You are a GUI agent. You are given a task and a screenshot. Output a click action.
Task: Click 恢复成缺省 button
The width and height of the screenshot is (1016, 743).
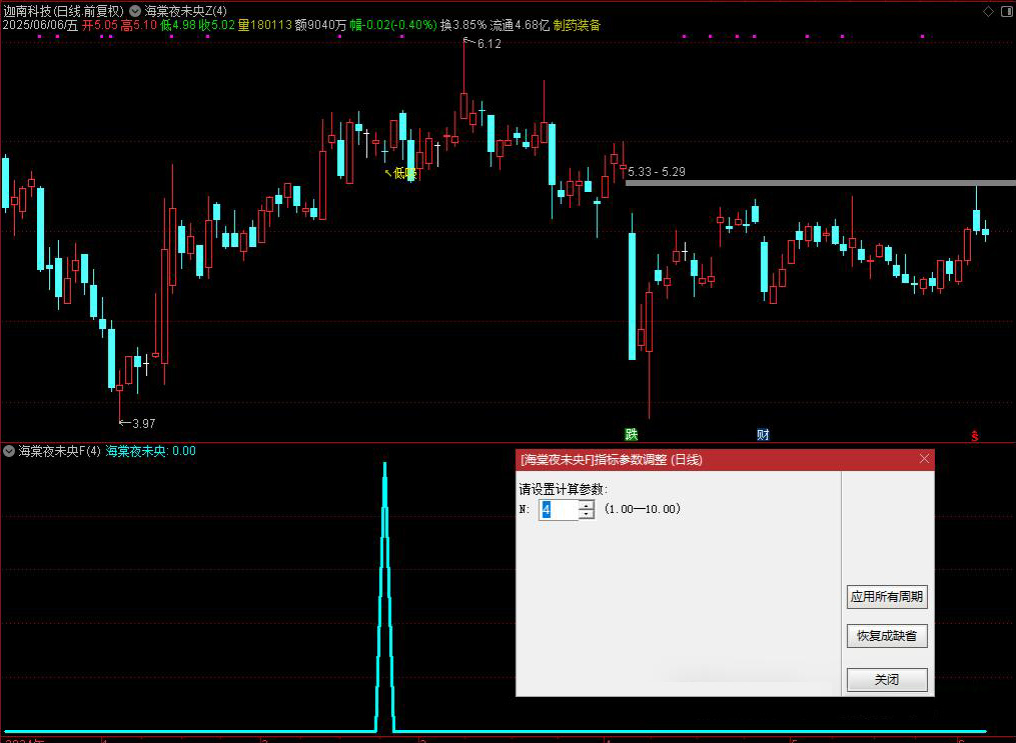pos(886,636)
